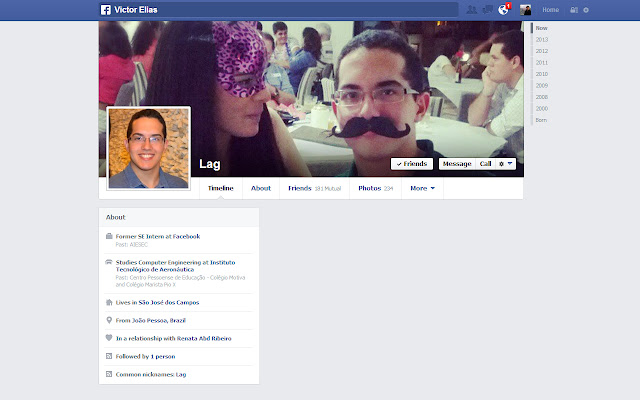
Task: Open privacy shortcuts lock icon
Action: tap(574, 10)
